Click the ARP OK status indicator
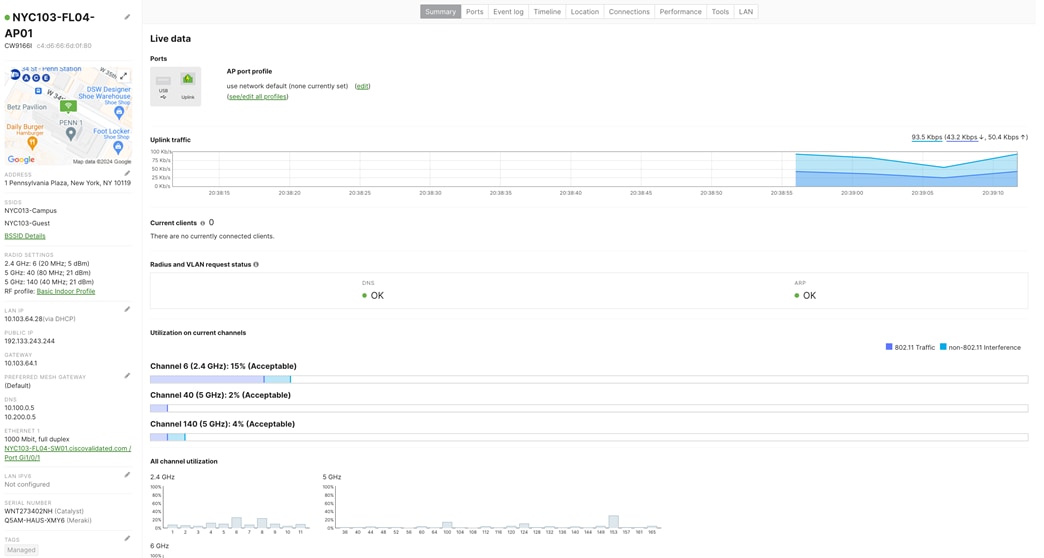This screenshot has height=558, width=1044. 805,296
